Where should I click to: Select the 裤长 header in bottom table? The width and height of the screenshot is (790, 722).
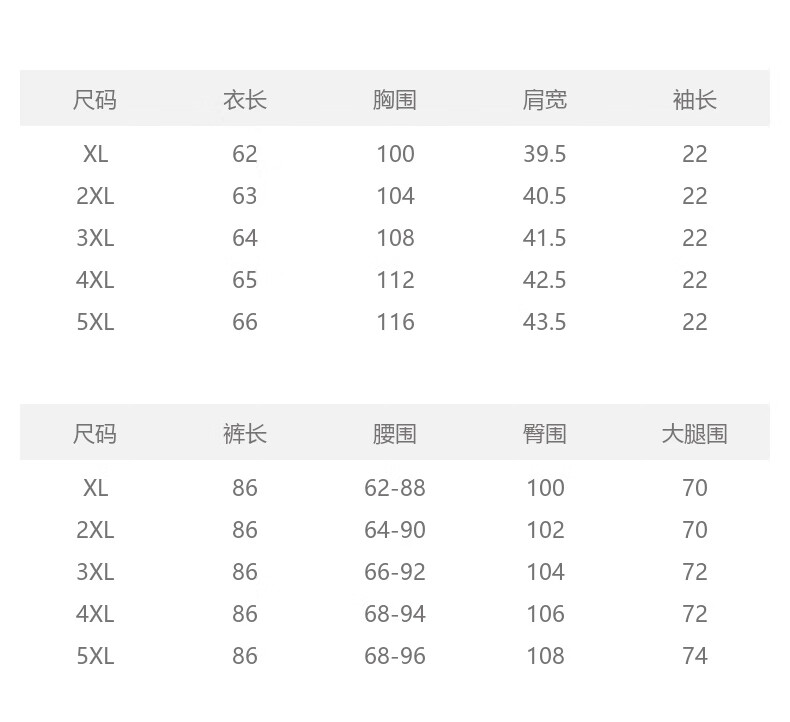pyautogui.click(x=245, y=434)
